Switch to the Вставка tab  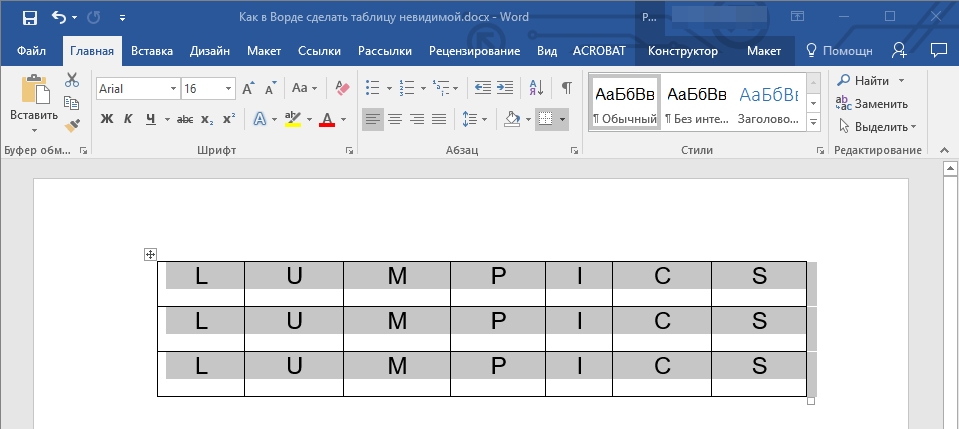pos(152,51)
